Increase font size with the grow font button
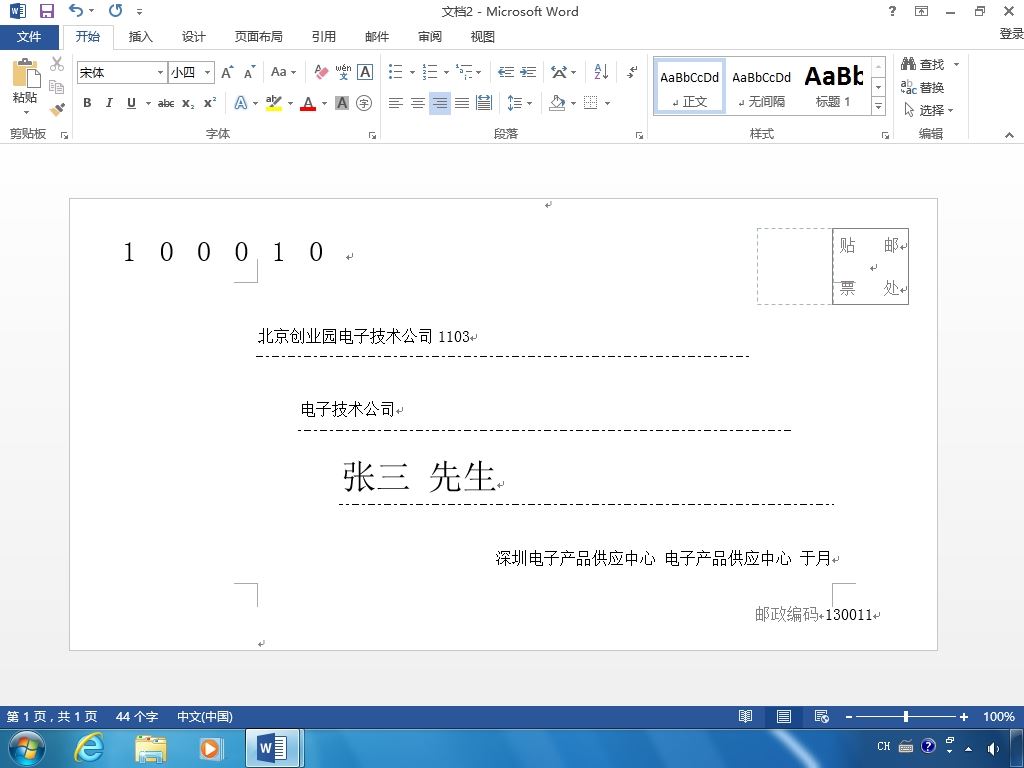Screen dimensions: 1024x768 227,72
